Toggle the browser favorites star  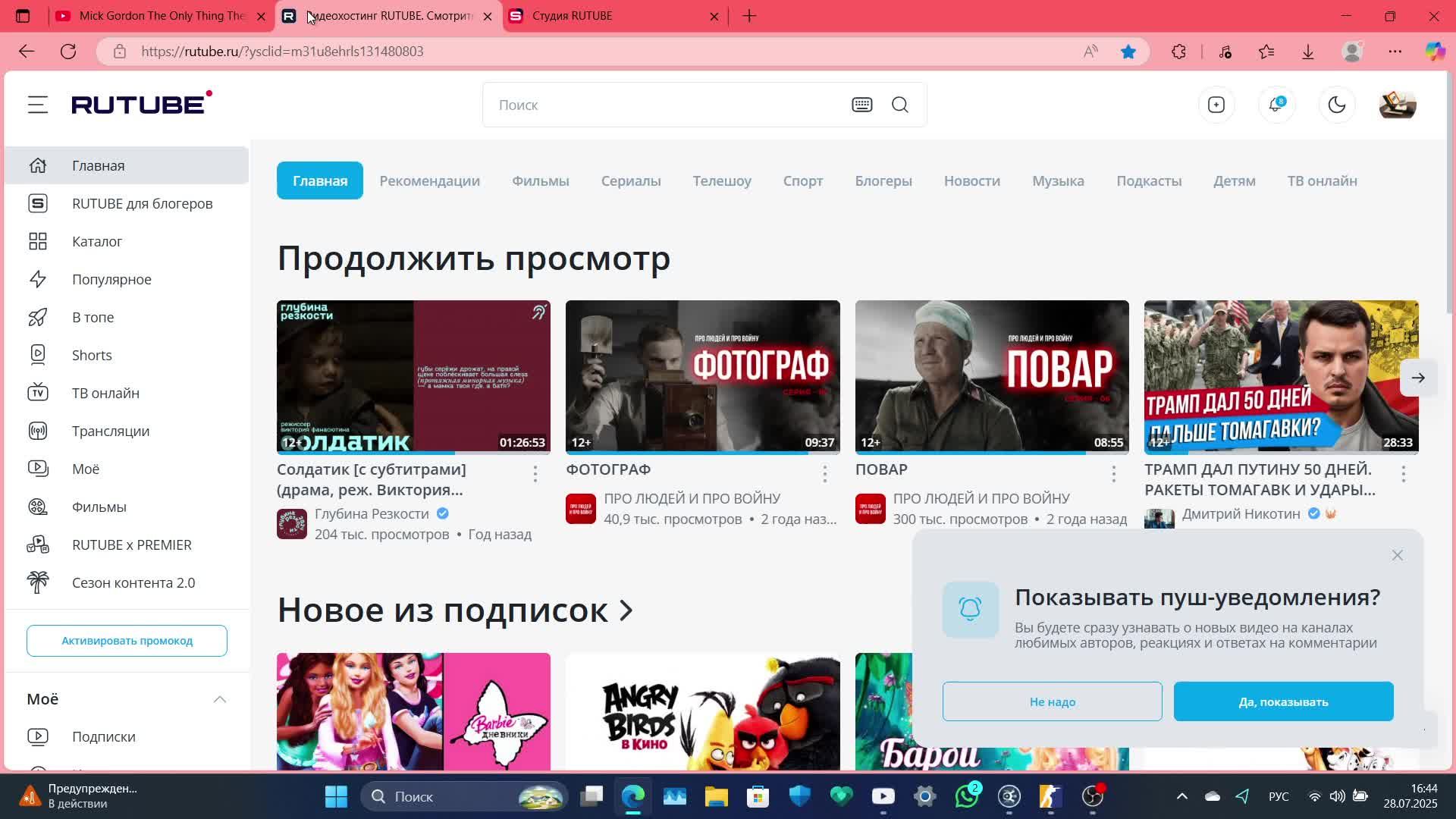(1128, 52)
